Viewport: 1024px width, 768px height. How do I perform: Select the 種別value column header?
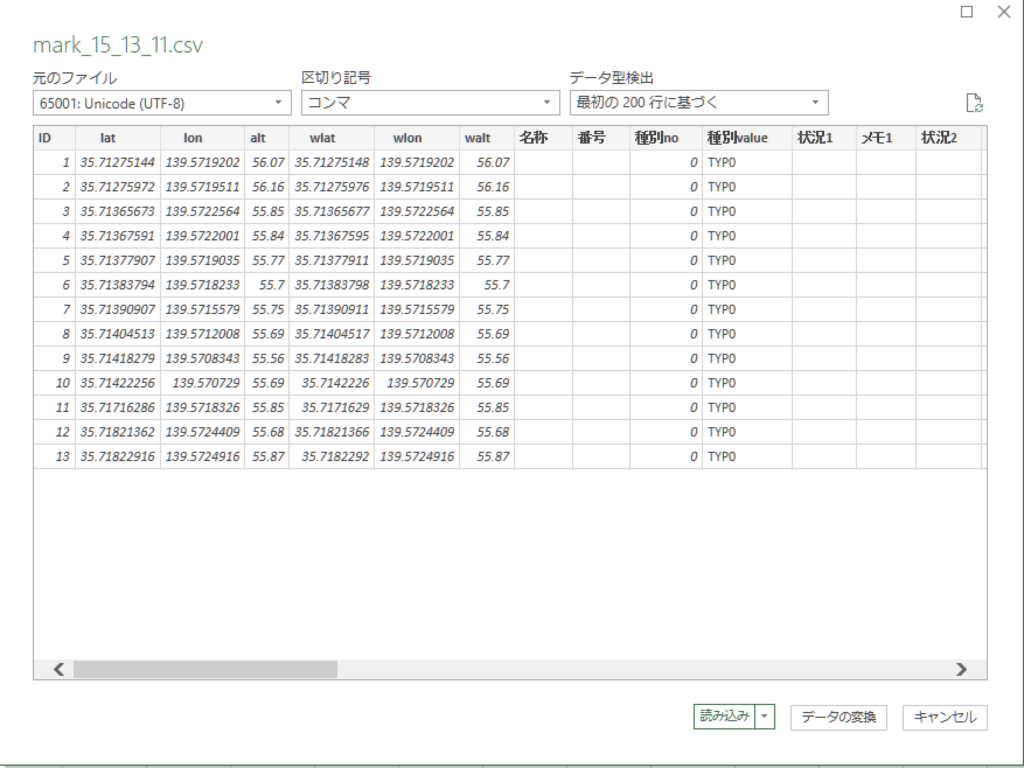[747, 138]
